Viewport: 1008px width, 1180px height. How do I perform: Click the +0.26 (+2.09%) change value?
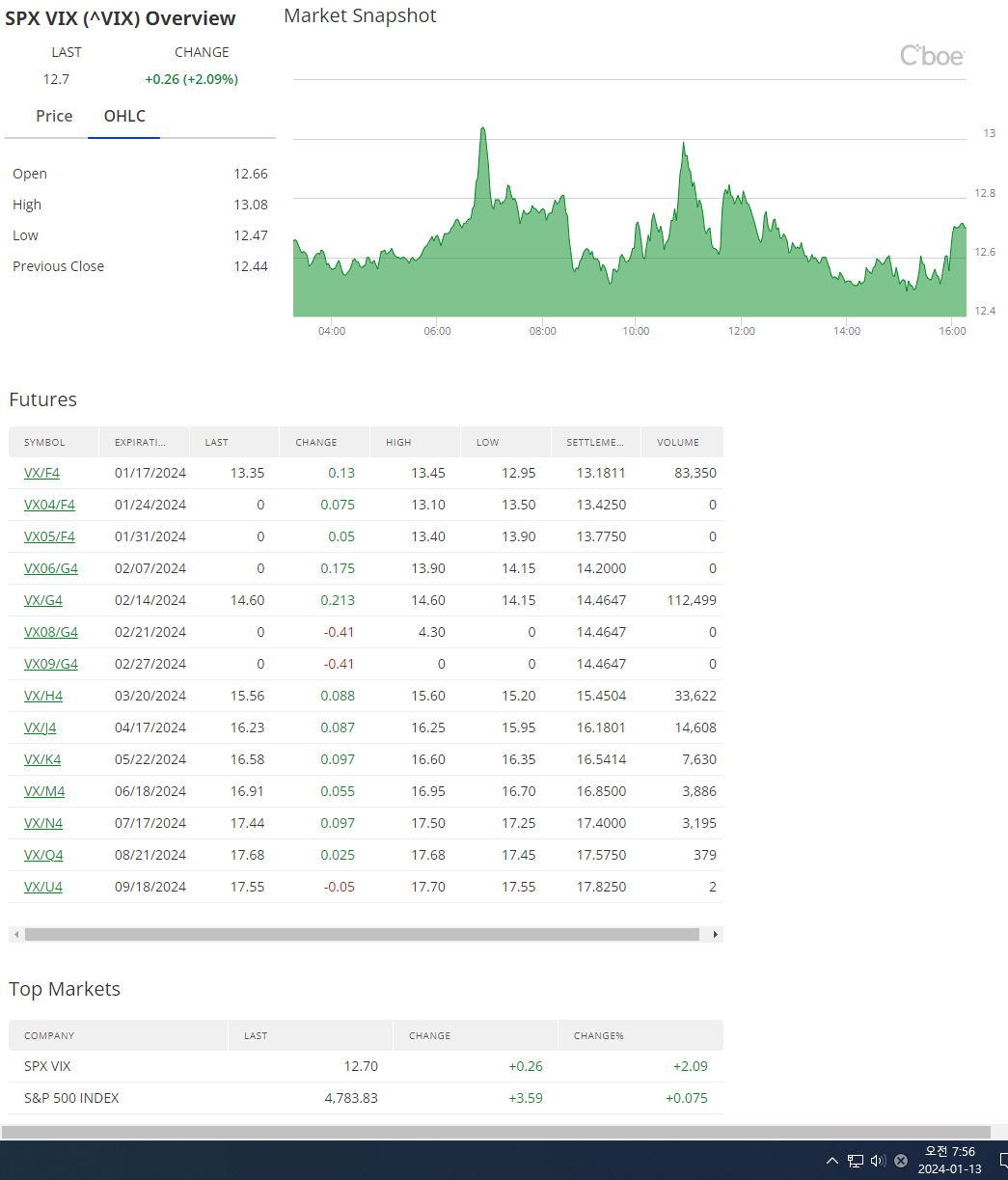coord(191,79)
